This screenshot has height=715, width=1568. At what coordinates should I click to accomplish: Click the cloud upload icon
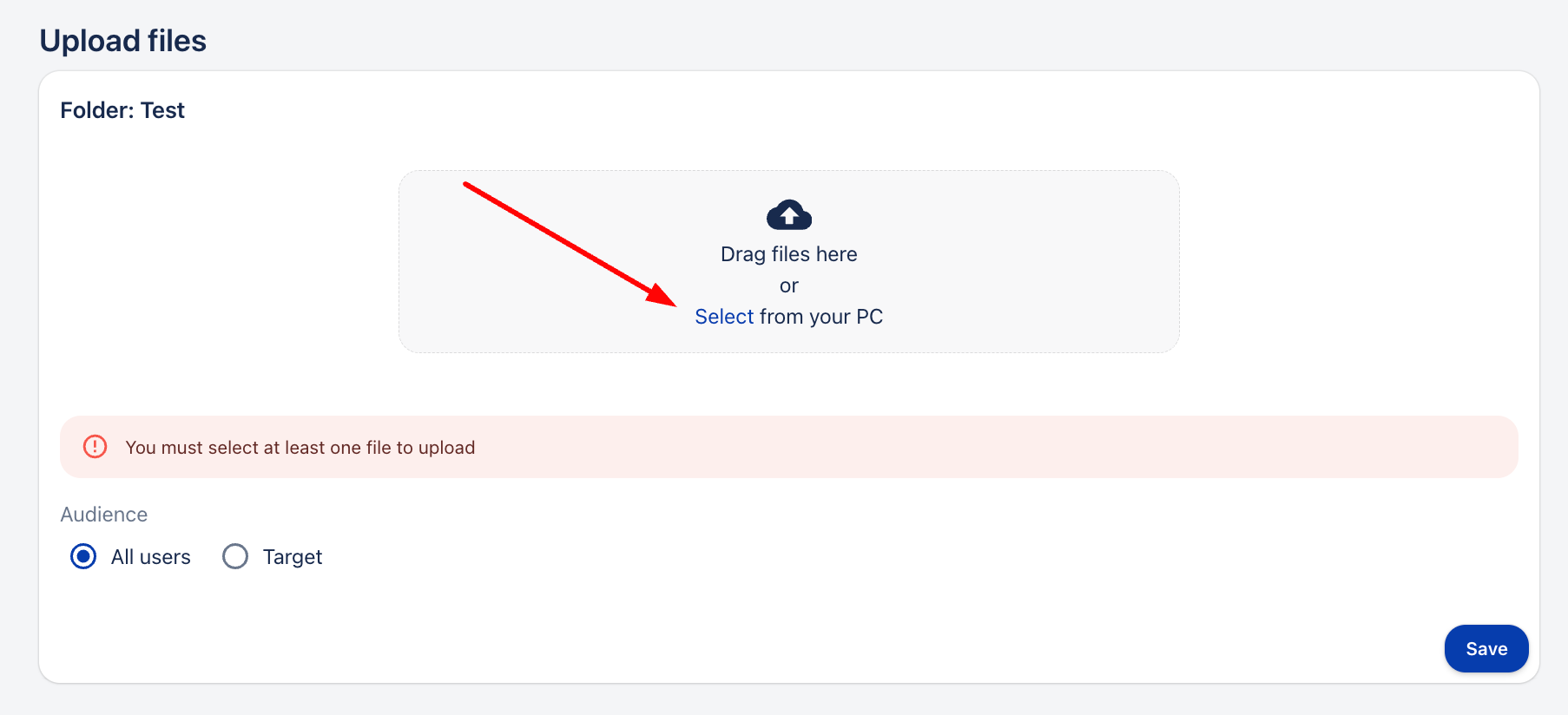788,215
